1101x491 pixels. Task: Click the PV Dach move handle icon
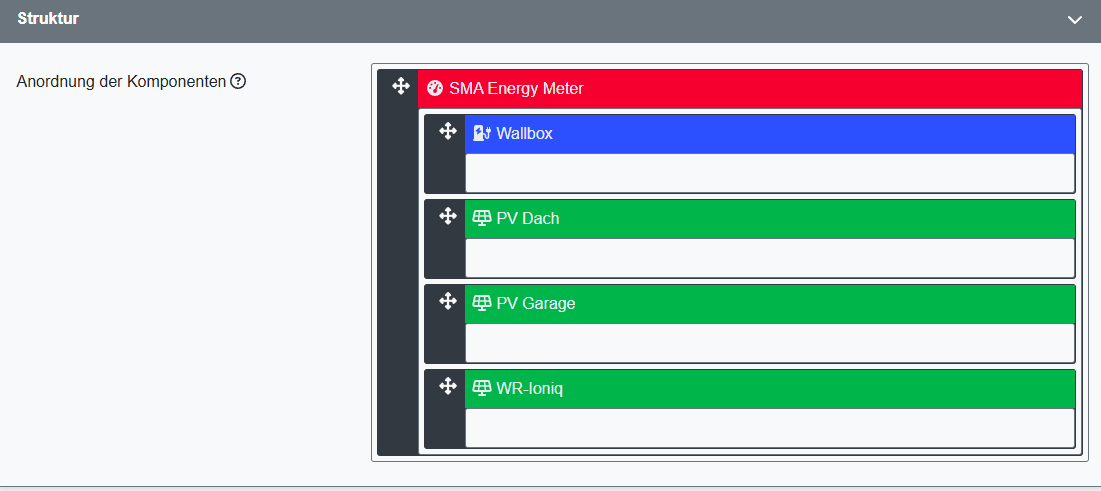point(448,217)
